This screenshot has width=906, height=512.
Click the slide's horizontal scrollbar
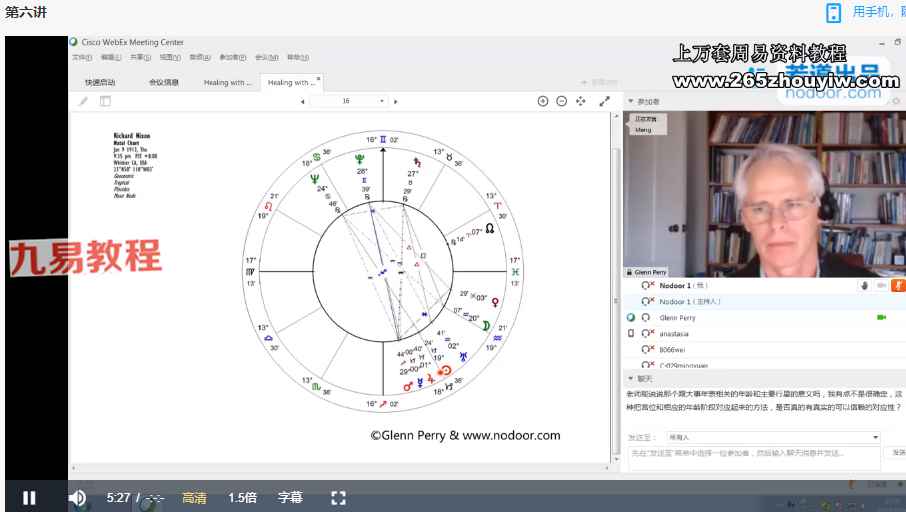pyautogui.click(x=340, y=468)
